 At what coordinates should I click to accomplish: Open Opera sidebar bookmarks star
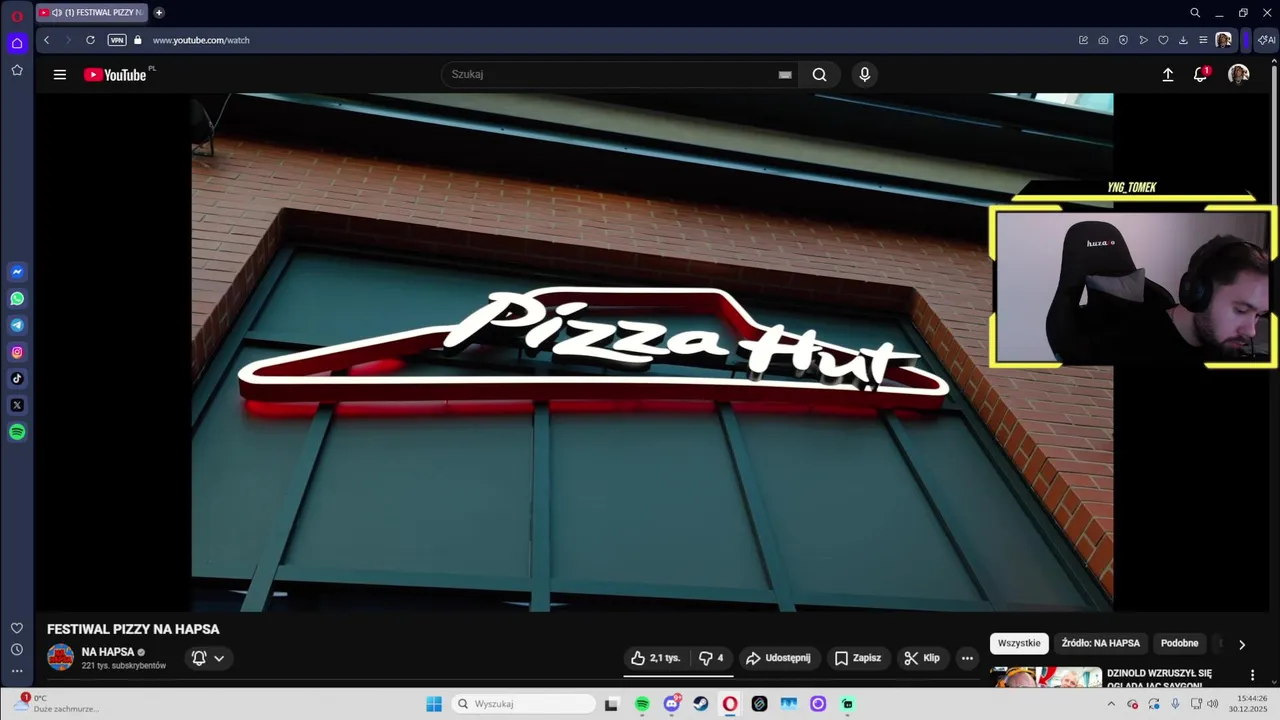17,70
